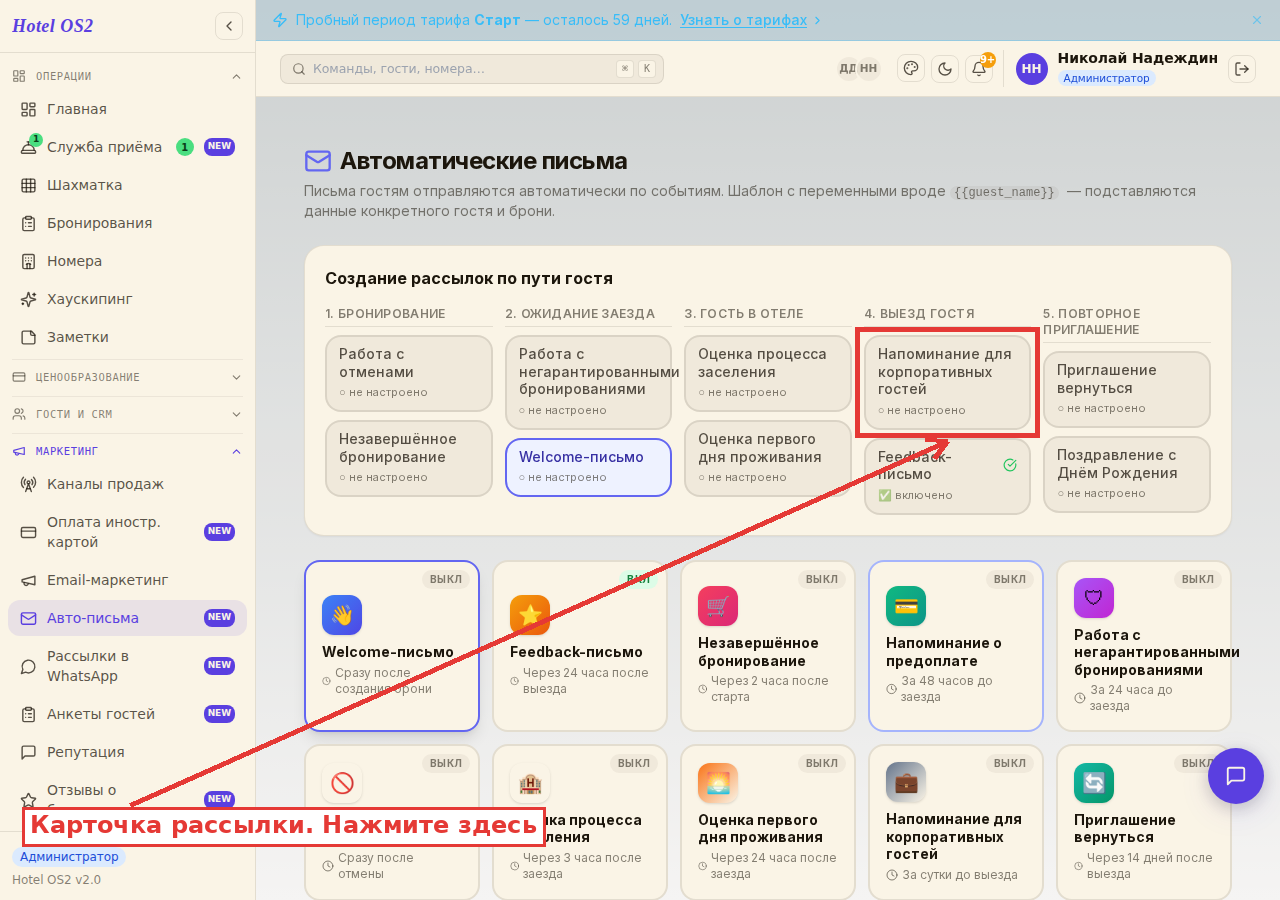Click the credit card icon for Напоминание о предоплате
Image resolution: width=1280 pixels, height=900 pixels.
[906, 606]
